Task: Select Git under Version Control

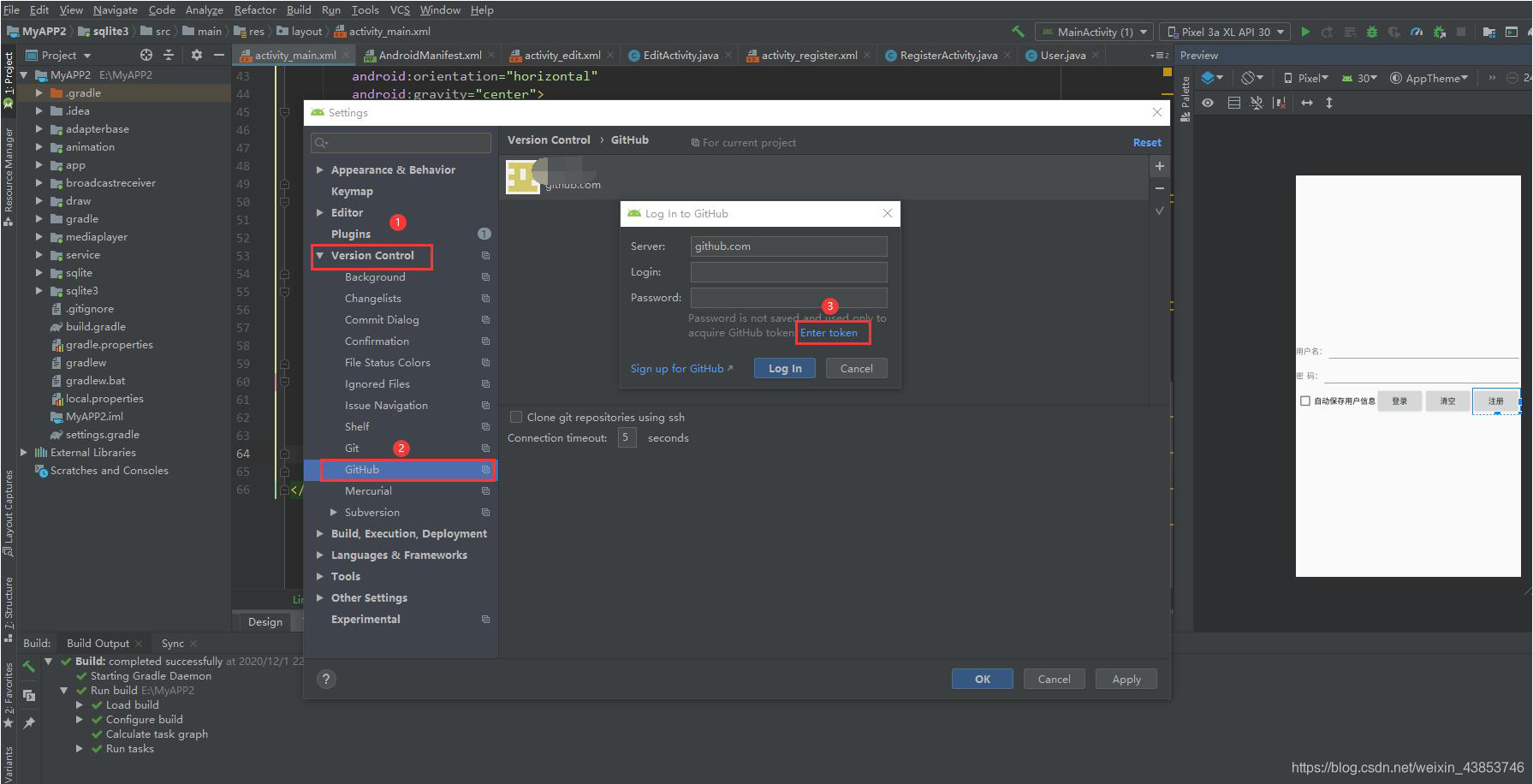Action: click(x=352, y=448)
